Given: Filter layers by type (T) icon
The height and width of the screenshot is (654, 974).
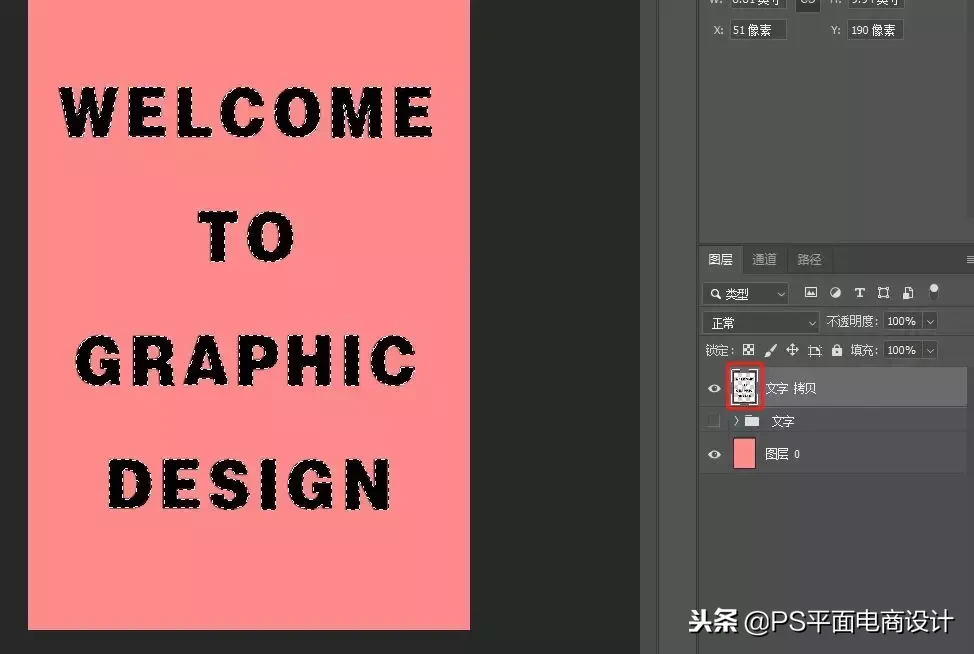Looking at the screenshot, I should pyautogui.click(x=860, y=293).
